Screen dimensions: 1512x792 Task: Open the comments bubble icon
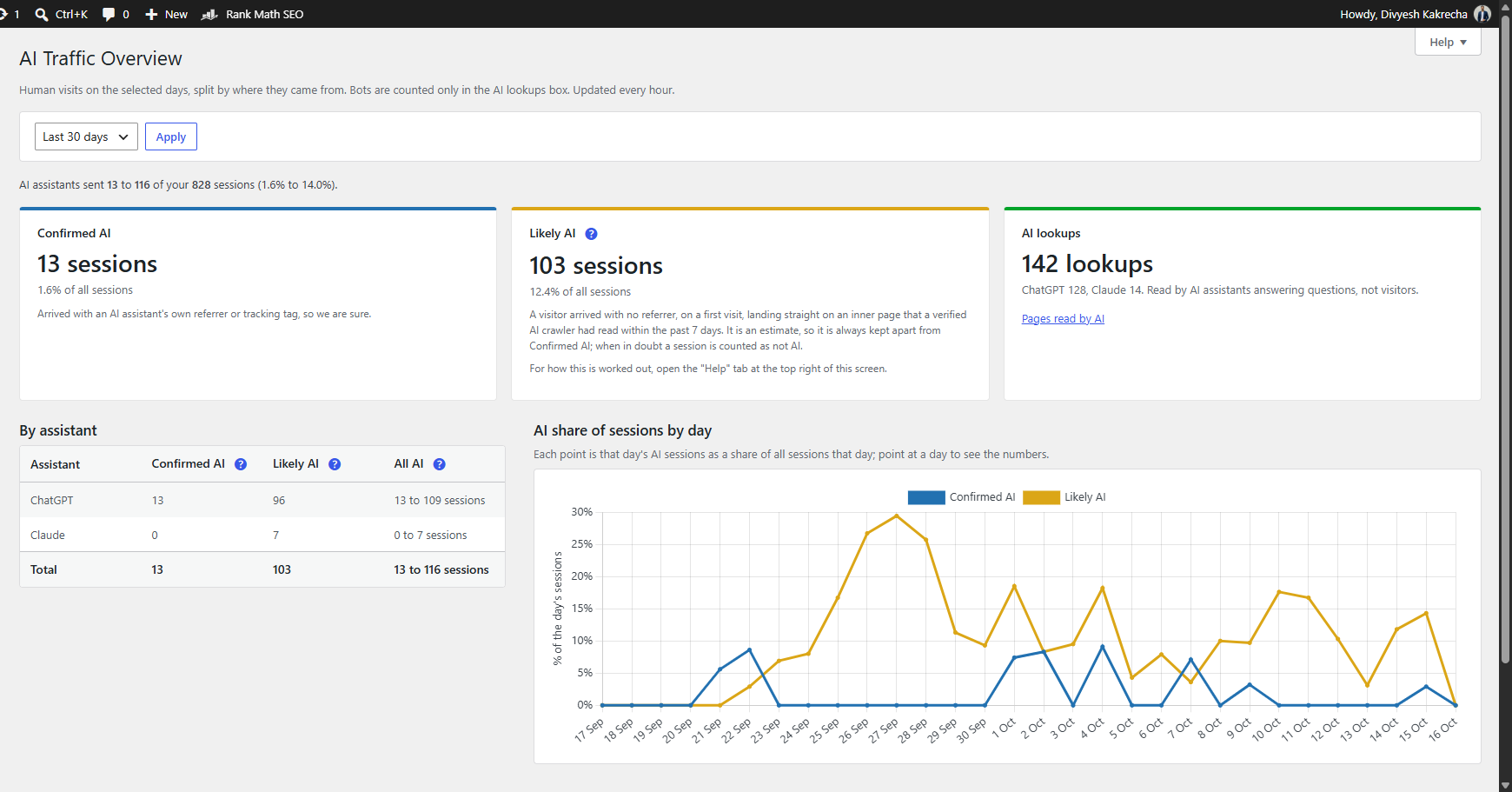click(109, 14)
